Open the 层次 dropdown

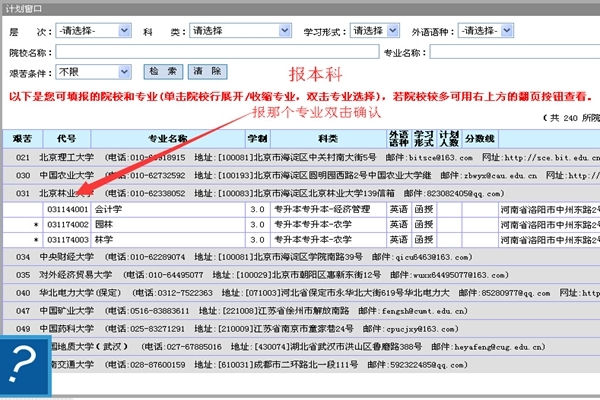tap(94, 31)
